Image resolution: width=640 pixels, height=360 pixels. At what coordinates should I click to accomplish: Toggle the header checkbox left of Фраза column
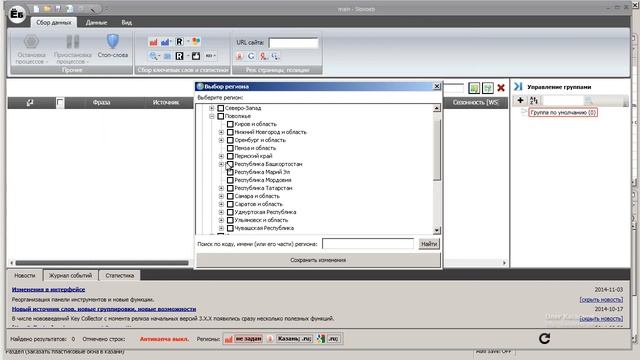point(60,102)
